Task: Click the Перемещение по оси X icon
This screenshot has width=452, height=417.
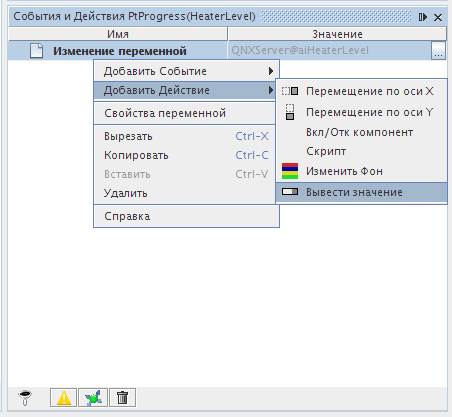Action: coord(290,91)
